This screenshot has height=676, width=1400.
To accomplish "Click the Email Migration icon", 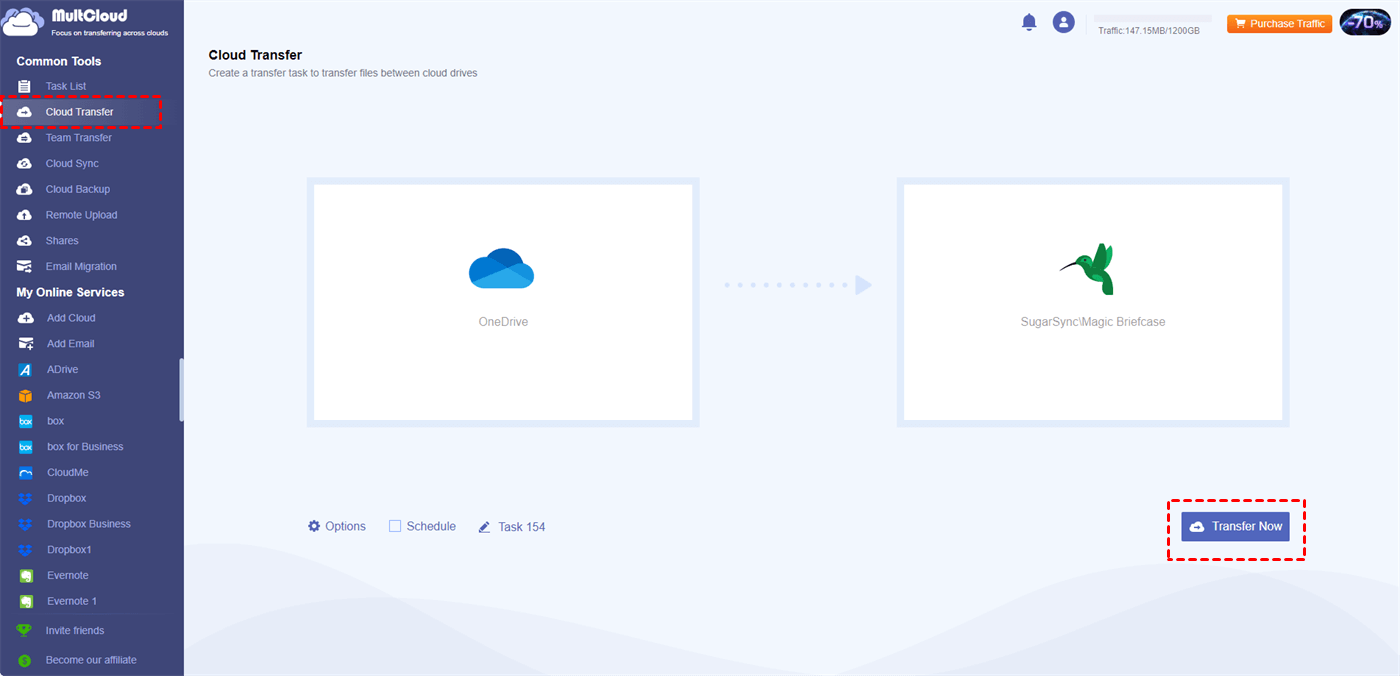I will (25, 267).
